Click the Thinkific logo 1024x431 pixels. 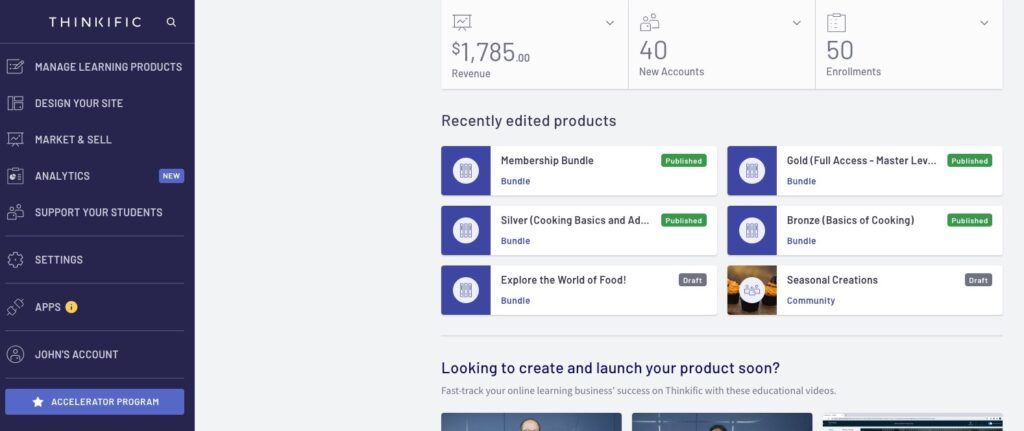[95, 22]
